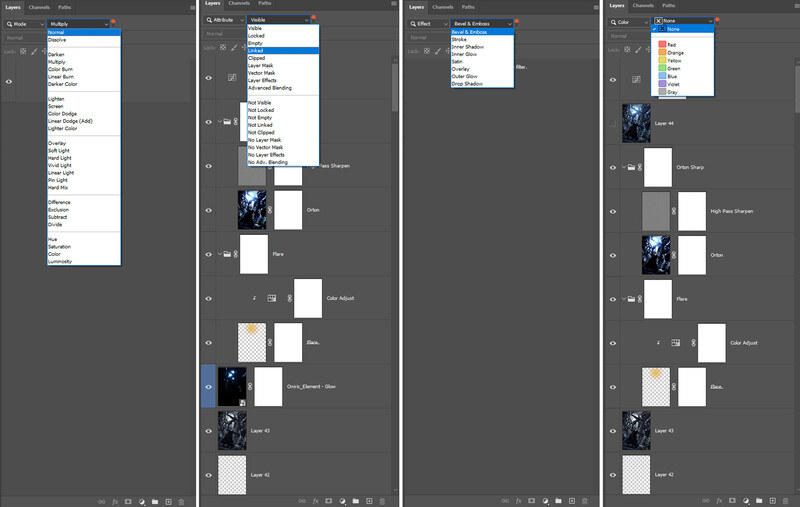This screenshot has height=507, width=800.
Task: Pick the Green color label swatch
Action: (x=662, y=68)
